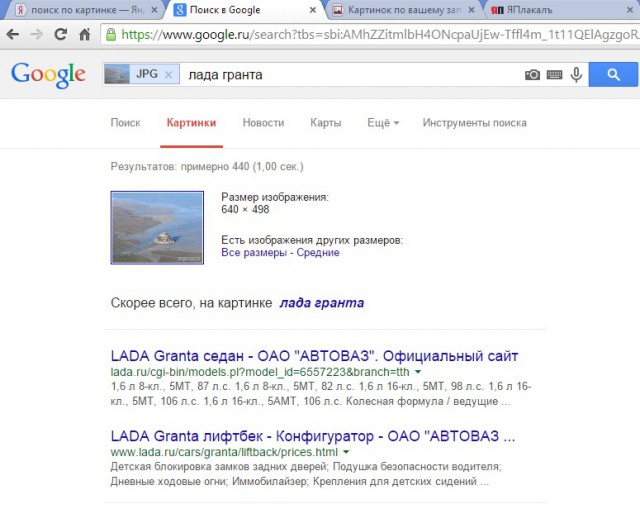Click the green padlock security icon

[x=111, y=34]
